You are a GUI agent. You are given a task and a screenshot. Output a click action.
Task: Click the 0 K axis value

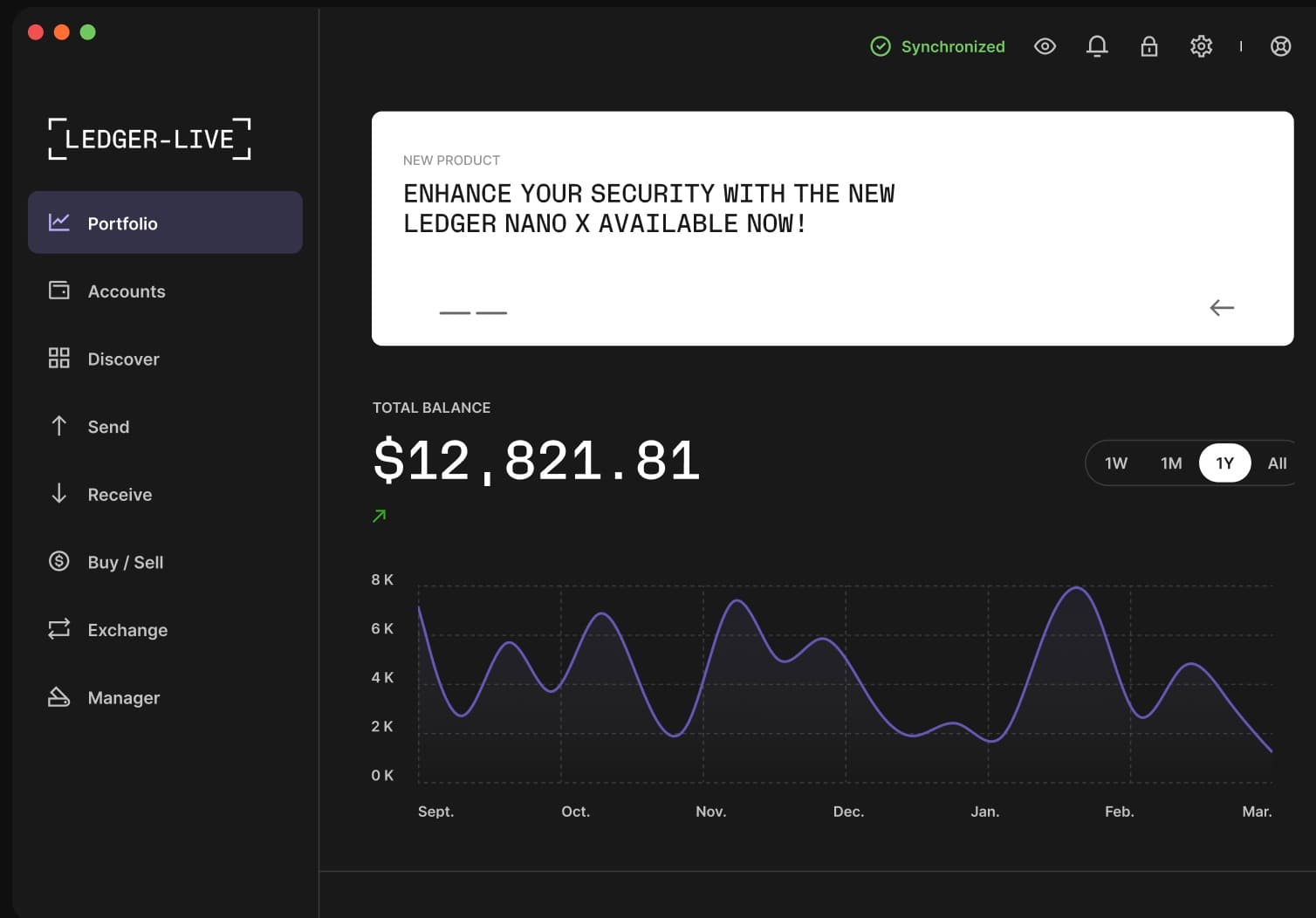382,775
